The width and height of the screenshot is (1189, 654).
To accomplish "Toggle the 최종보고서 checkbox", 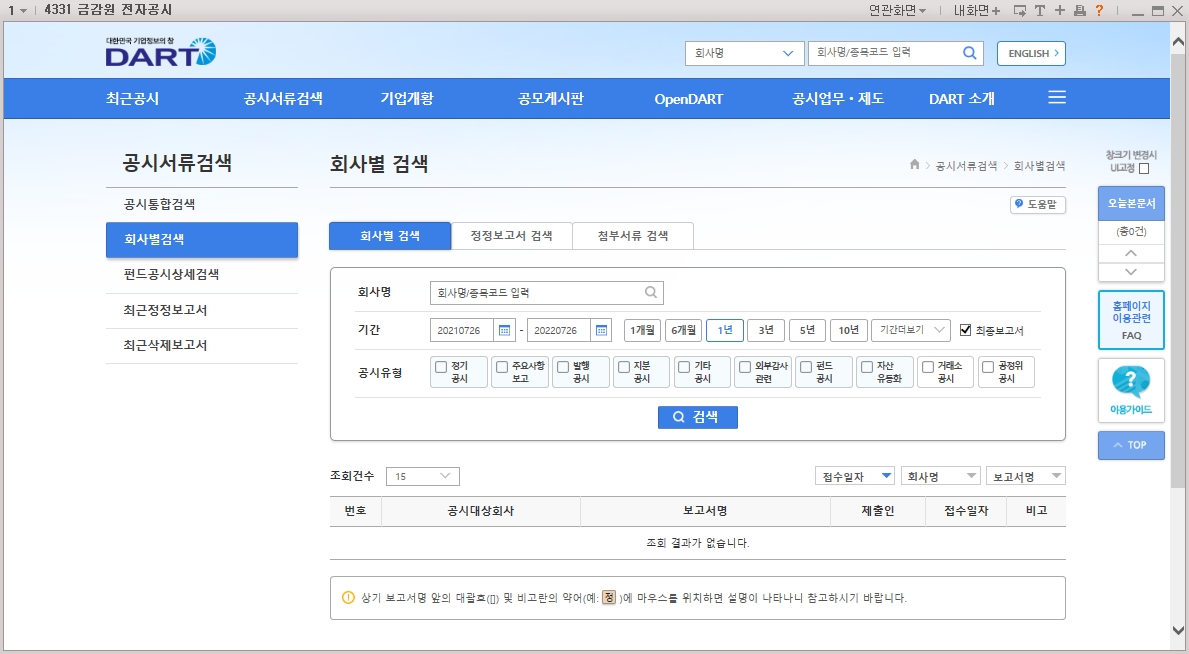I will click(x=965, y=330).
